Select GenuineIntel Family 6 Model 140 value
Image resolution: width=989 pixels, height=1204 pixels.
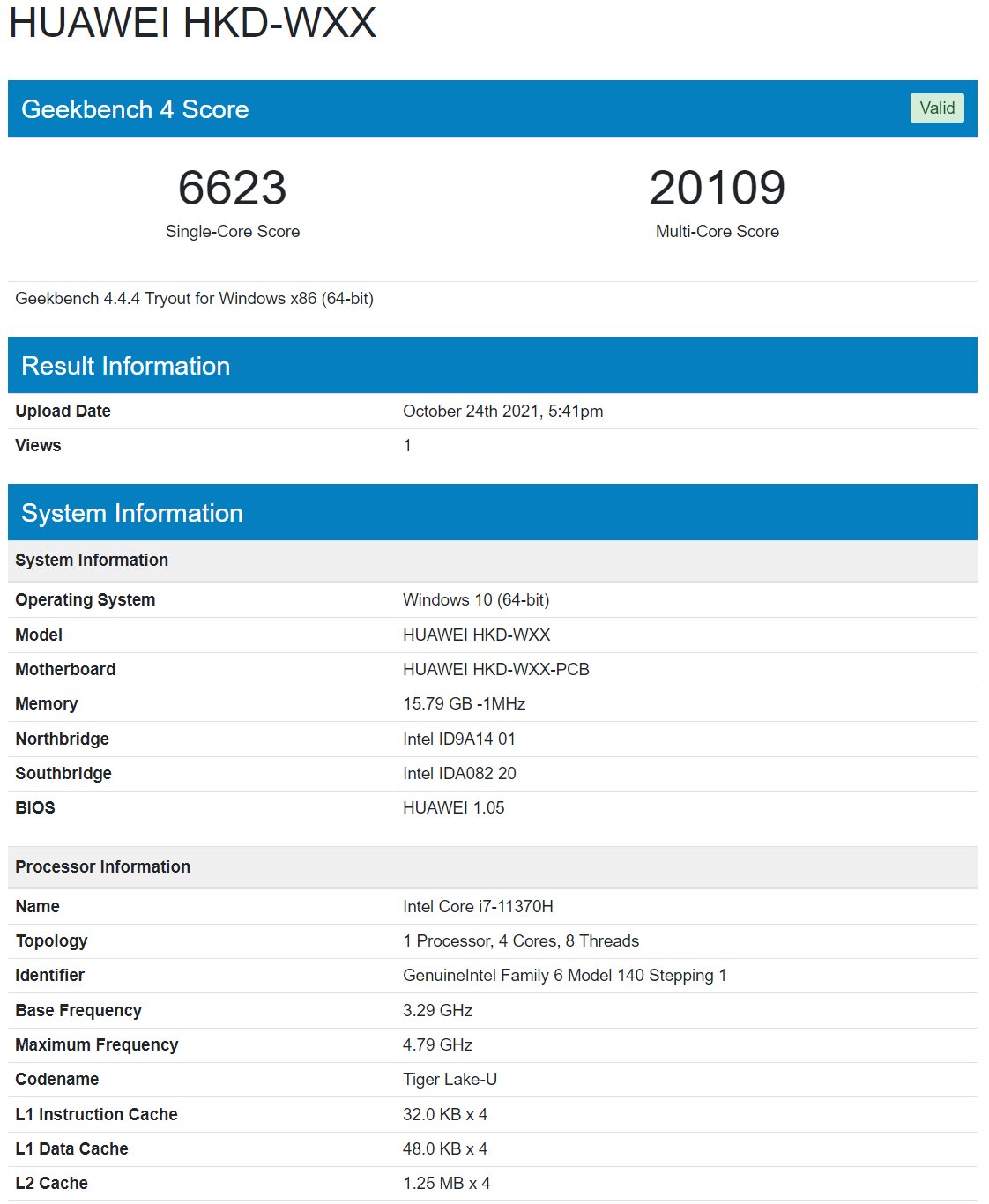pyautogui.click(x=565, y=975)
